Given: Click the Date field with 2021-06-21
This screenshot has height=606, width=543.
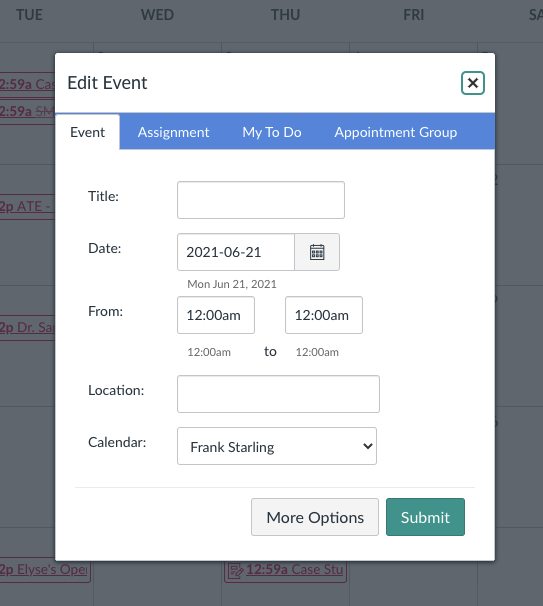Looking at the screenshot, I should (x=236, y=252).
